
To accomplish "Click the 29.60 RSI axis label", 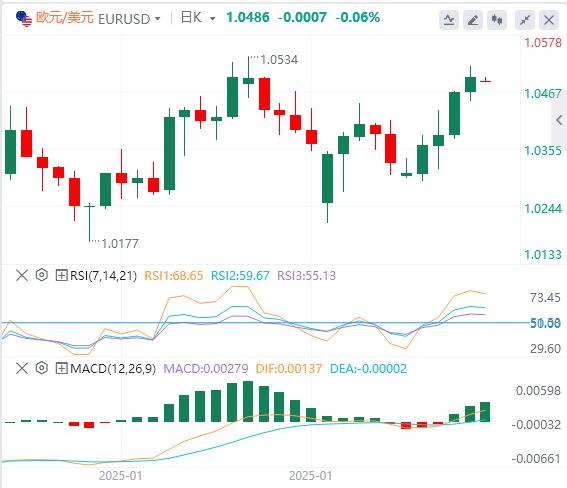I will [545, 348].
